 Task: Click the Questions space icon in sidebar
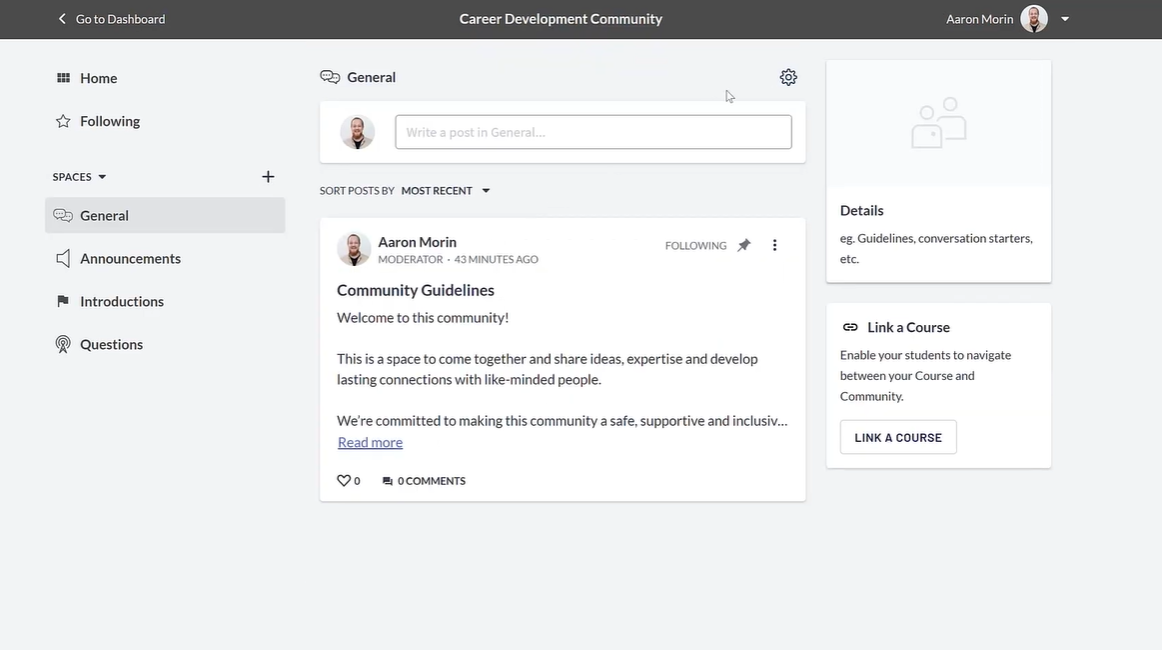click(63, 344)
